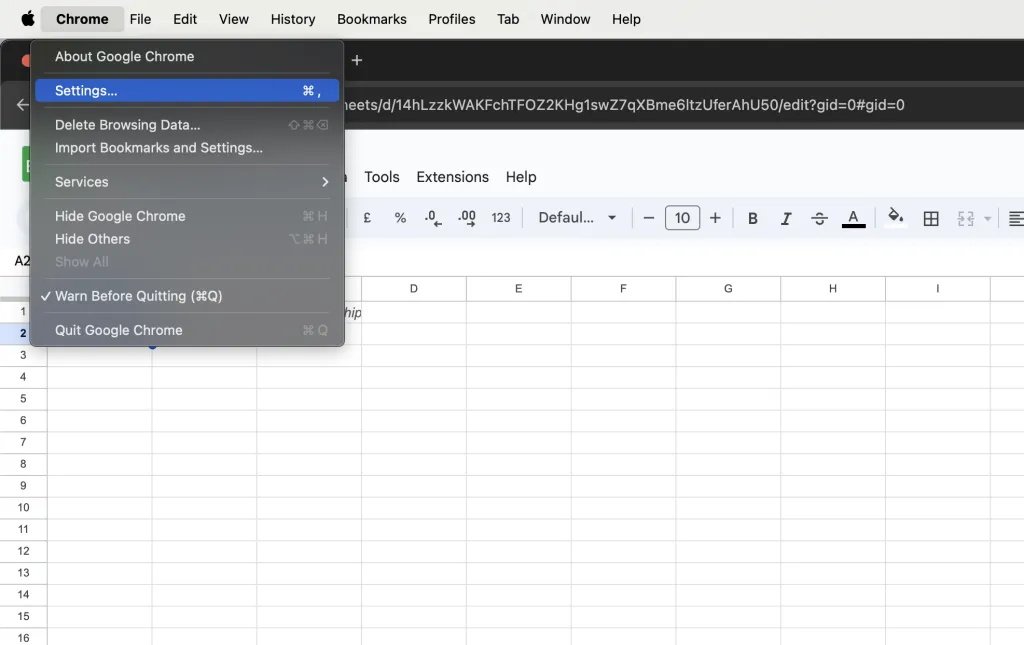Decrease decimal places

[x=433, y=217]
